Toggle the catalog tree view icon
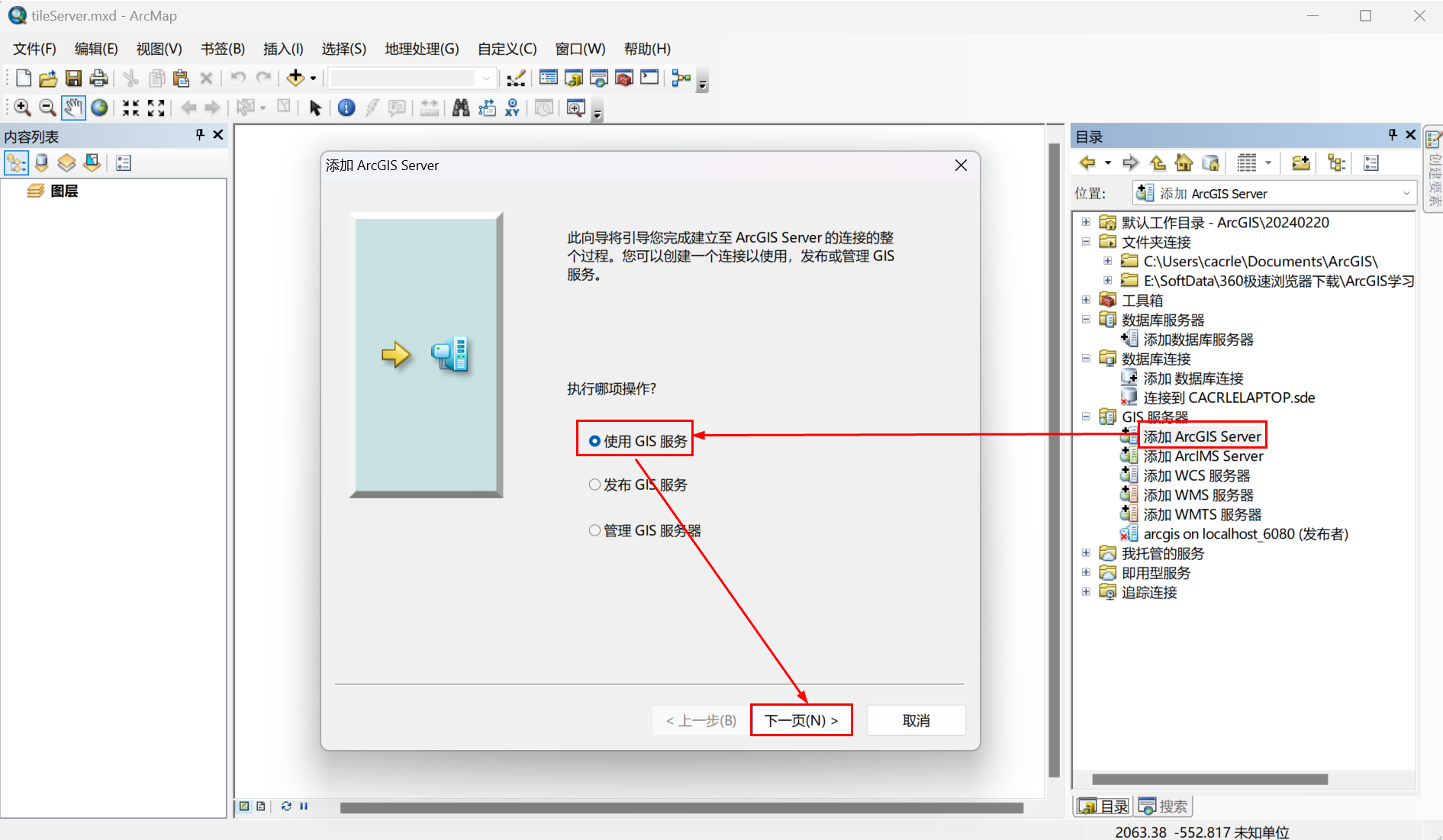Viewport: 1443px width, 840px height. tap(1336, 163)
